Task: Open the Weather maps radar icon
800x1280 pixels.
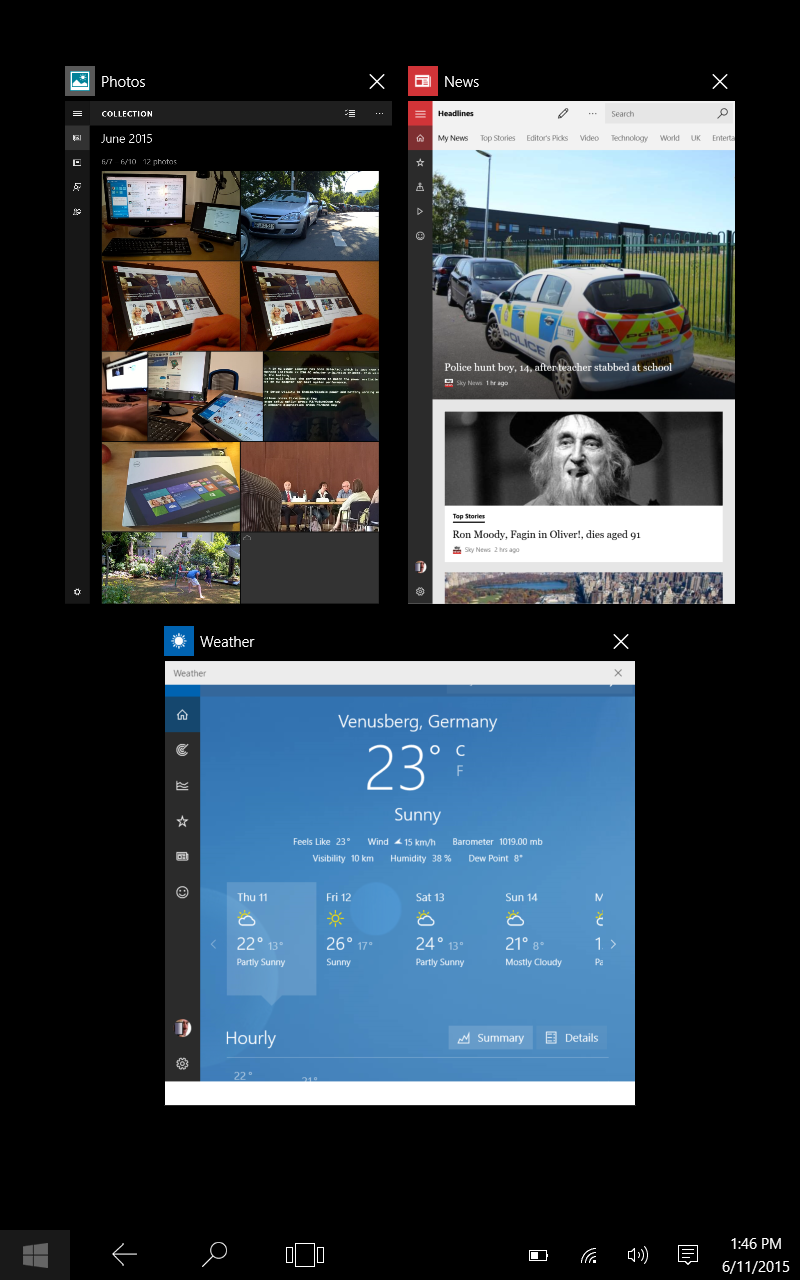Action: [x=182, y=750]
